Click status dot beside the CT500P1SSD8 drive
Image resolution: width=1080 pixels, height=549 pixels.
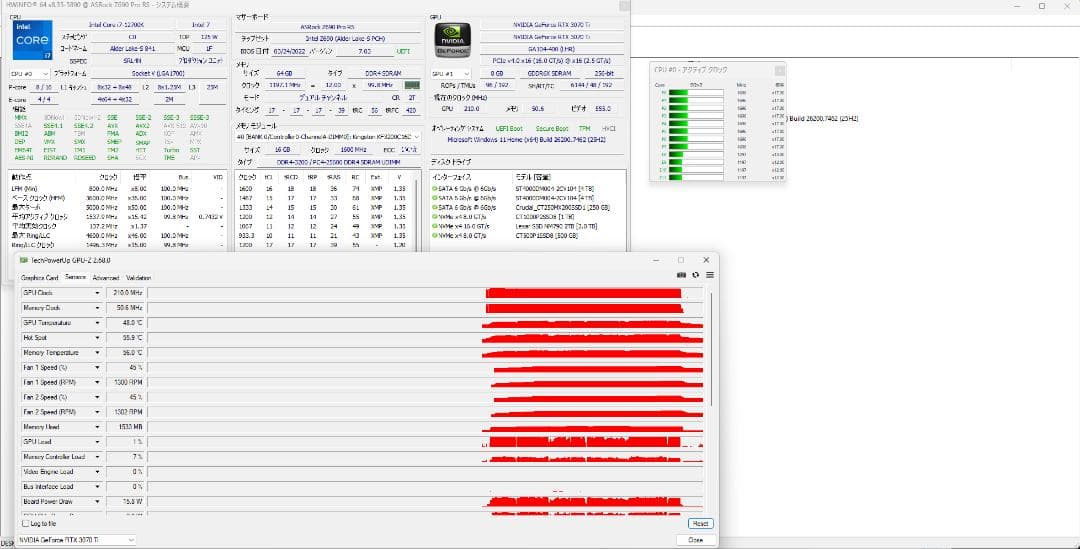point(435,236)
